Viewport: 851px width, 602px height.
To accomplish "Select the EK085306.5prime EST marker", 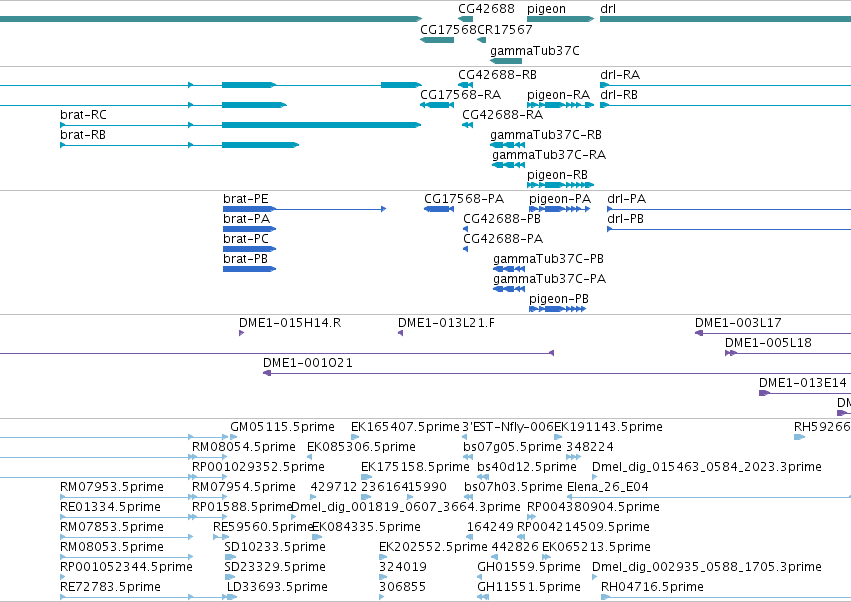I will (309, 457).
